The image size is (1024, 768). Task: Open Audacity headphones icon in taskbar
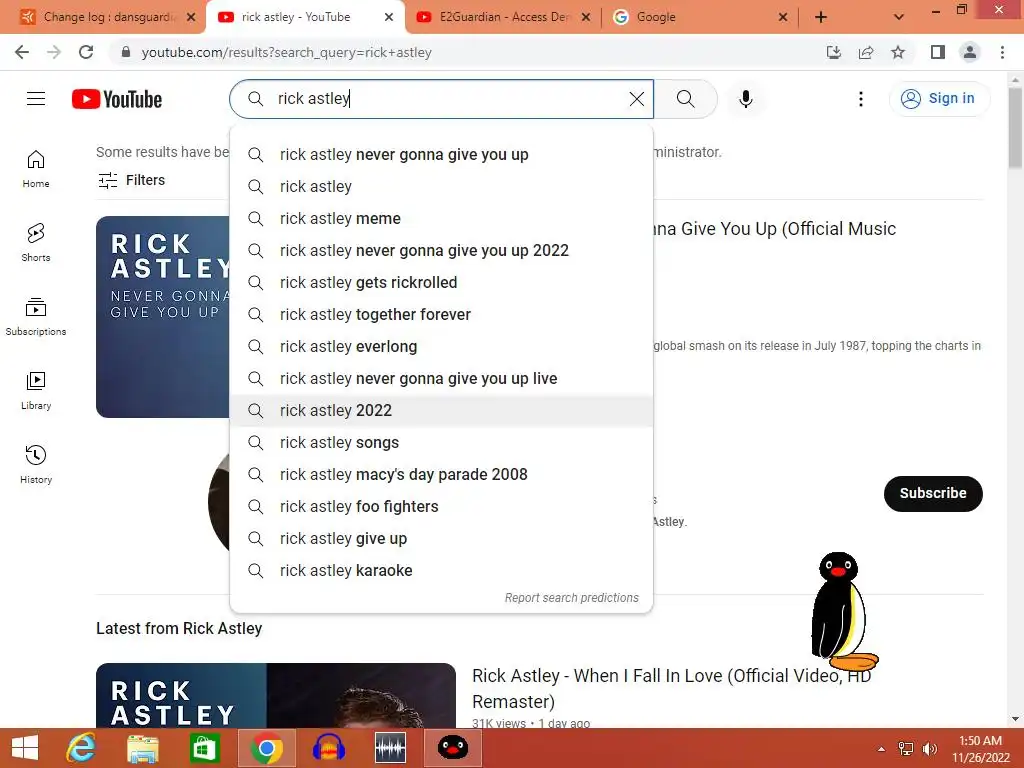(x=328, y=748)
